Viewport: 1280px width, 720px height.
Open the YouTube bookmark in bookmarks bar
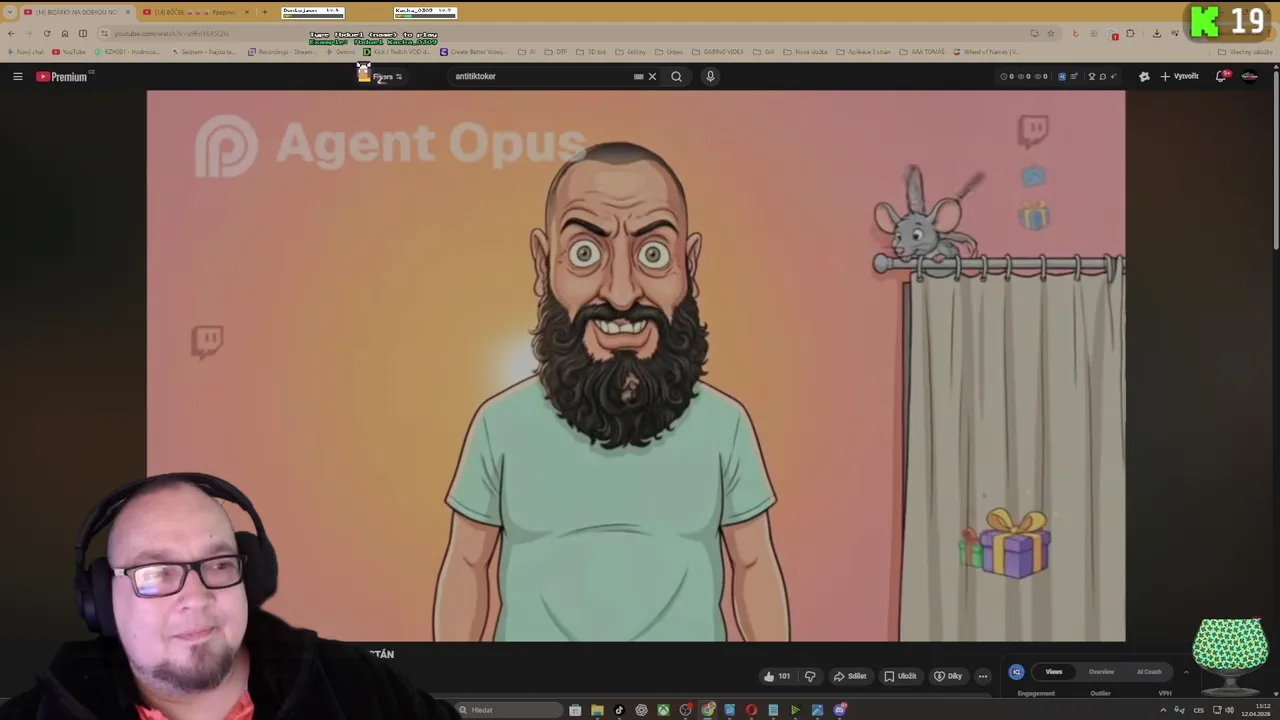(x=69, y=52)
